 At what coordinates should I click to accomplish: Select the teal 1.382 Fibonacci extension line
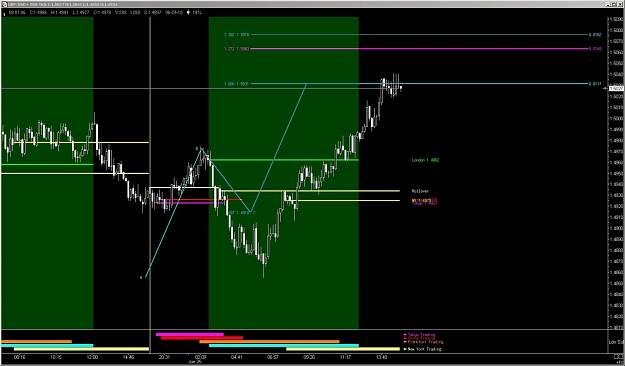pos(419,35)
